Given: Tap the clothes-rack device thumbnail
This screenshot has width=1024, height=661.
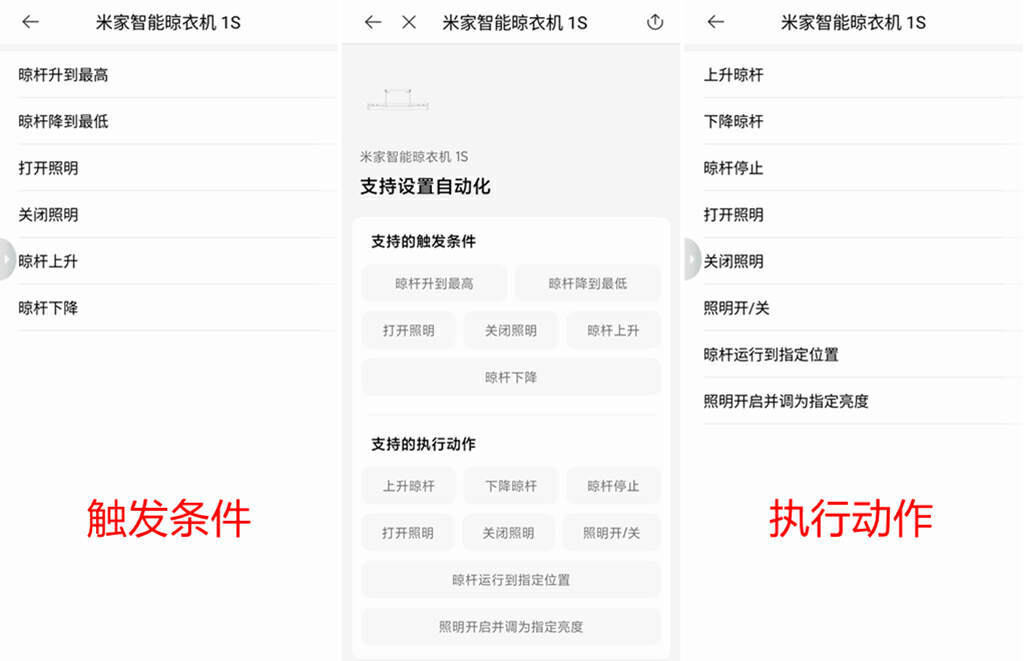Looking at the screenshot, I should pos(398,99).
